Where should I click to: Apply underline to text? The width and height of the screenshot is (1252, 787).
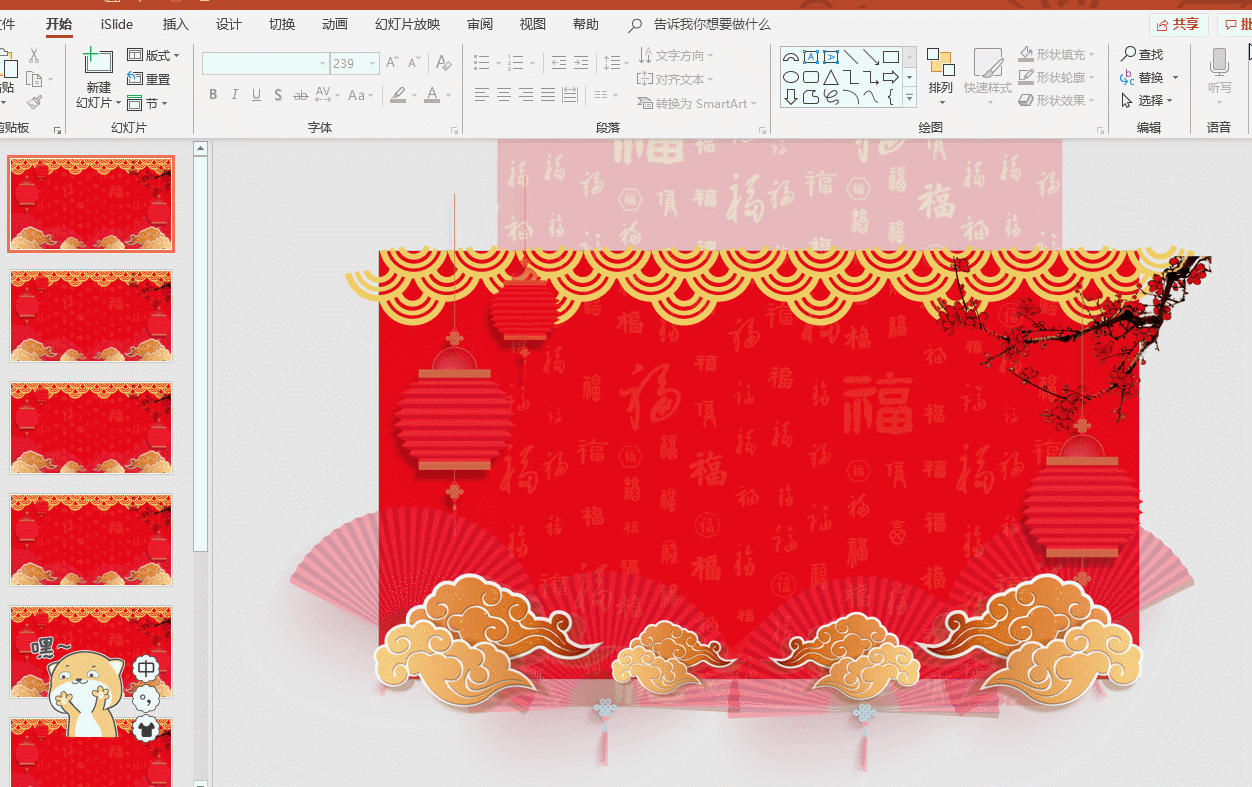(x=256, y=94)
